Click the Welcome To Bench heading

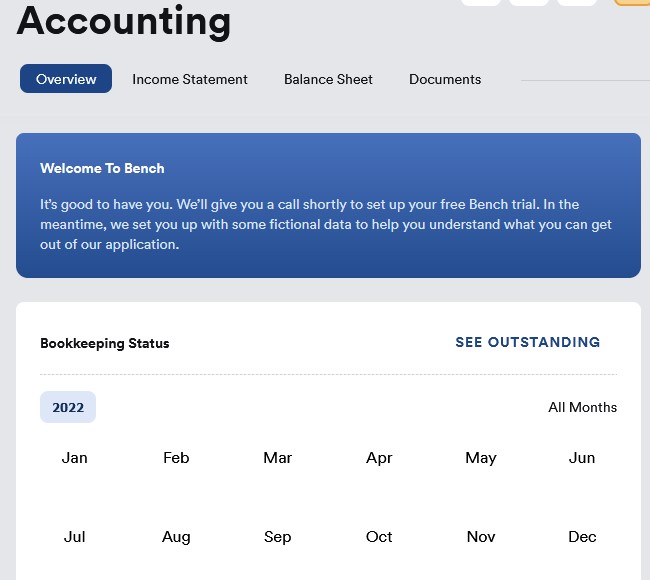[102, 168]
